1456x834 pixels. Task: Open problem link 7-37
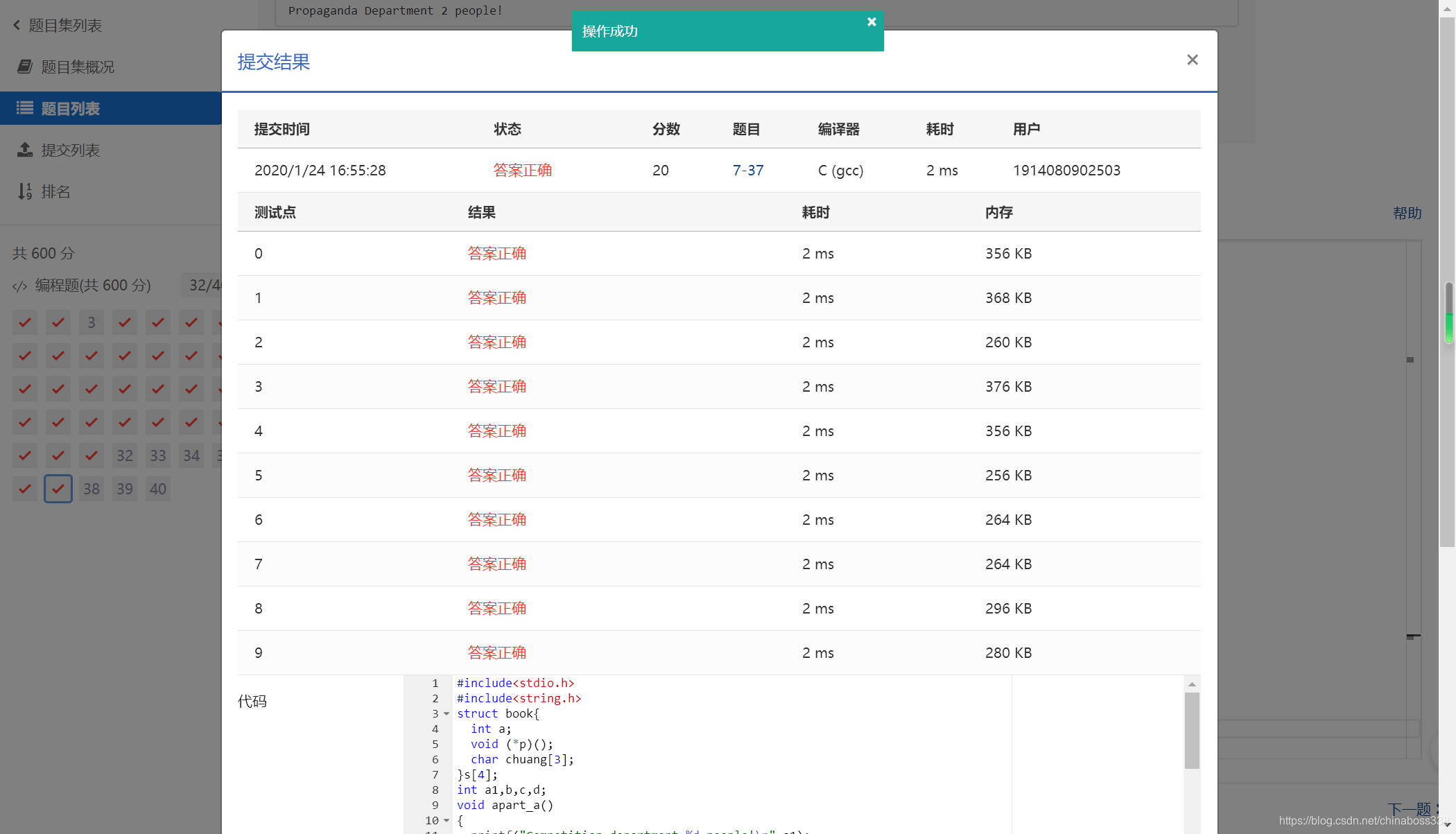(x=747, y=171)
